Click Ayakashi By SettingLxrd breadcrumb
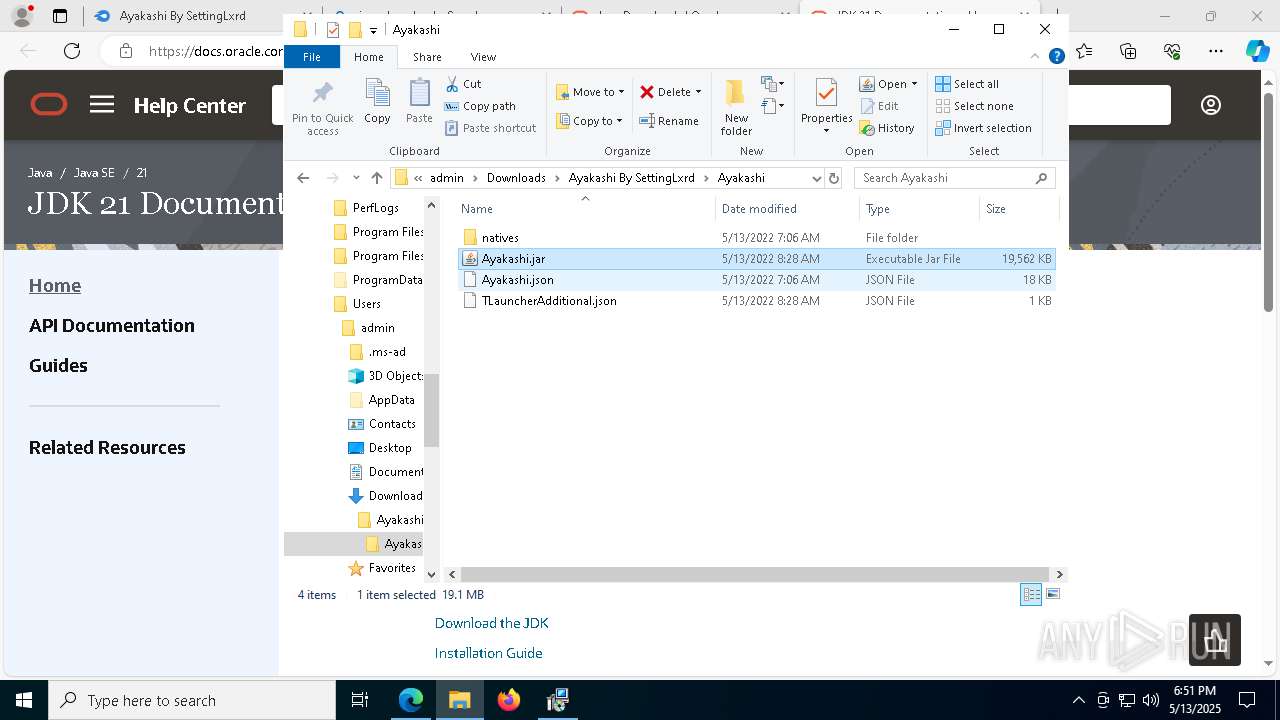The image size is (1280, 720). [x=631, y=178]
